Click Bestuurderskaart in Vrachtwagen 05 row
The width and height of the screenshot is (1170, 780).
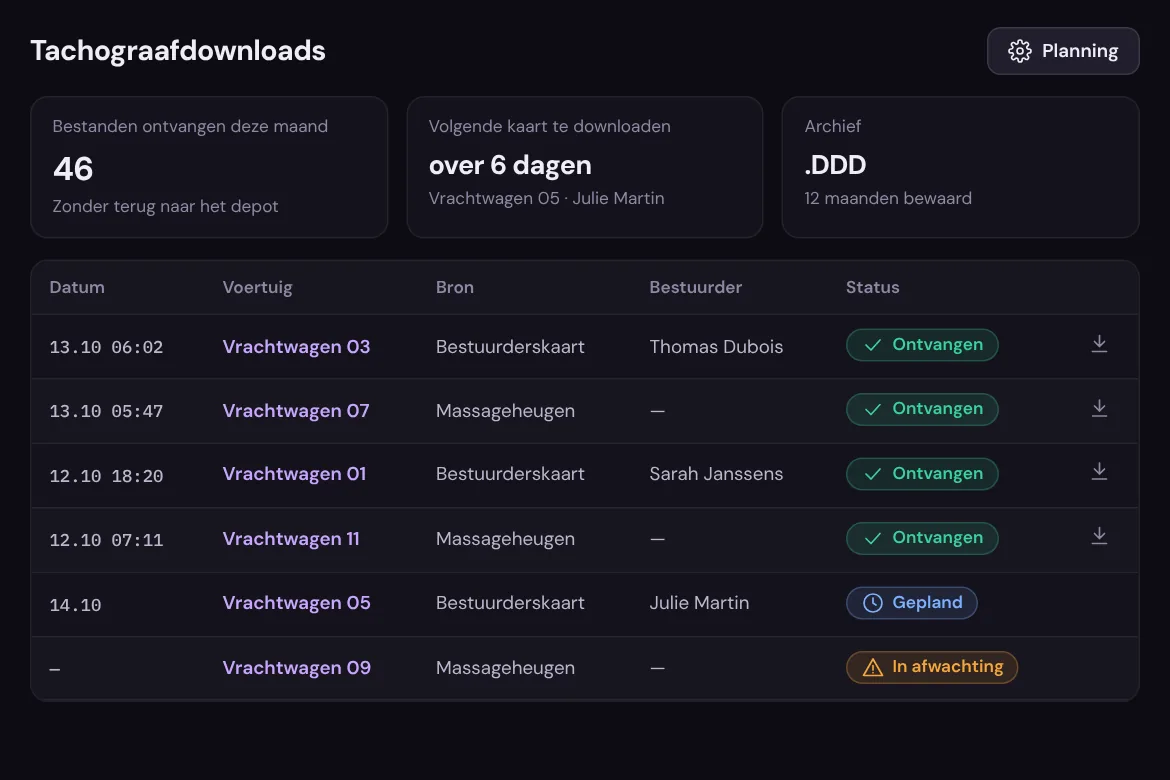[x=510, y=603]
